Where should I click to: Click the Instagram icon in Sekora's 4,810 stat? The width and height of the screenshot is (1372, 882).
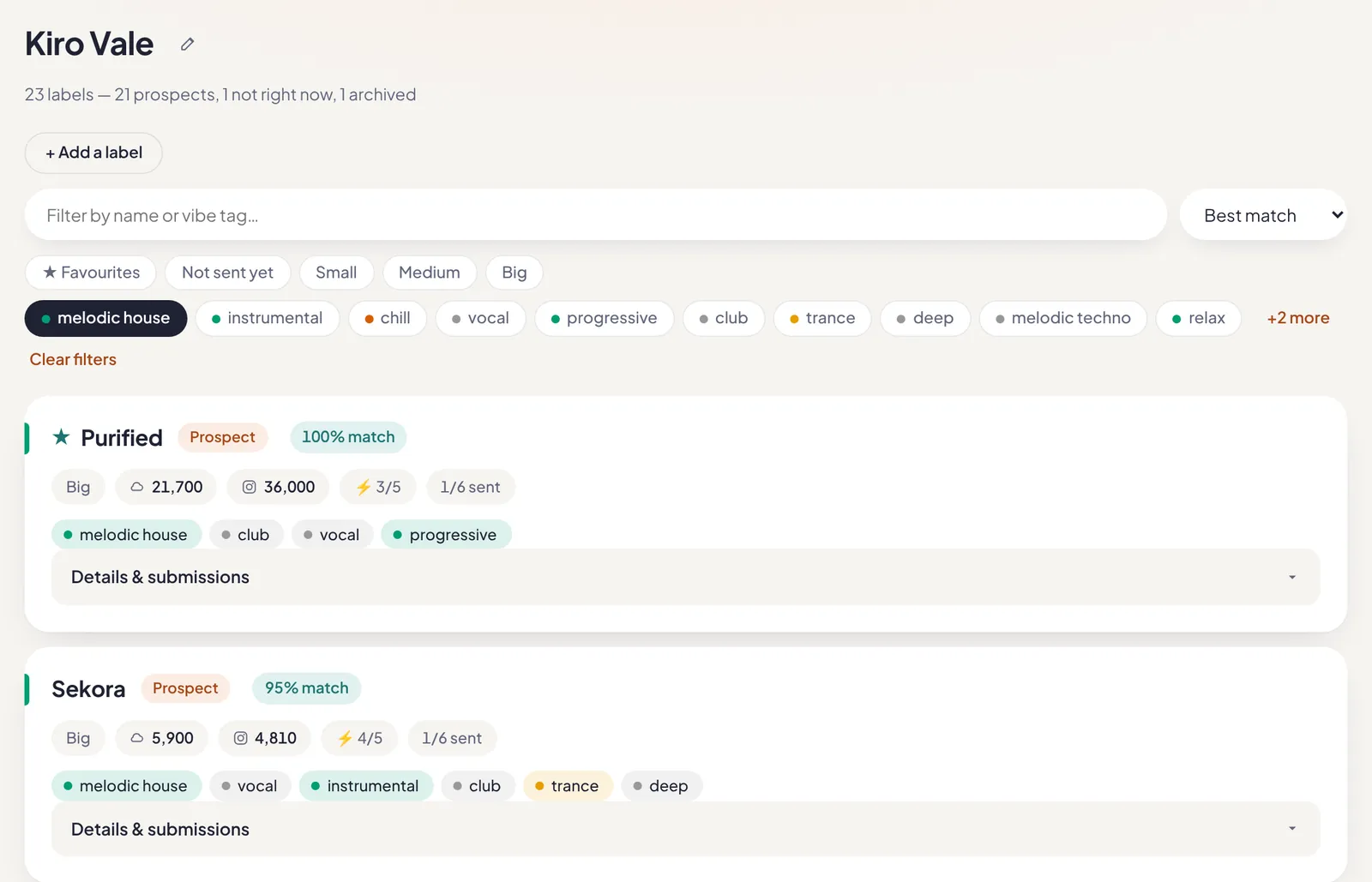[x=241, y=738]
